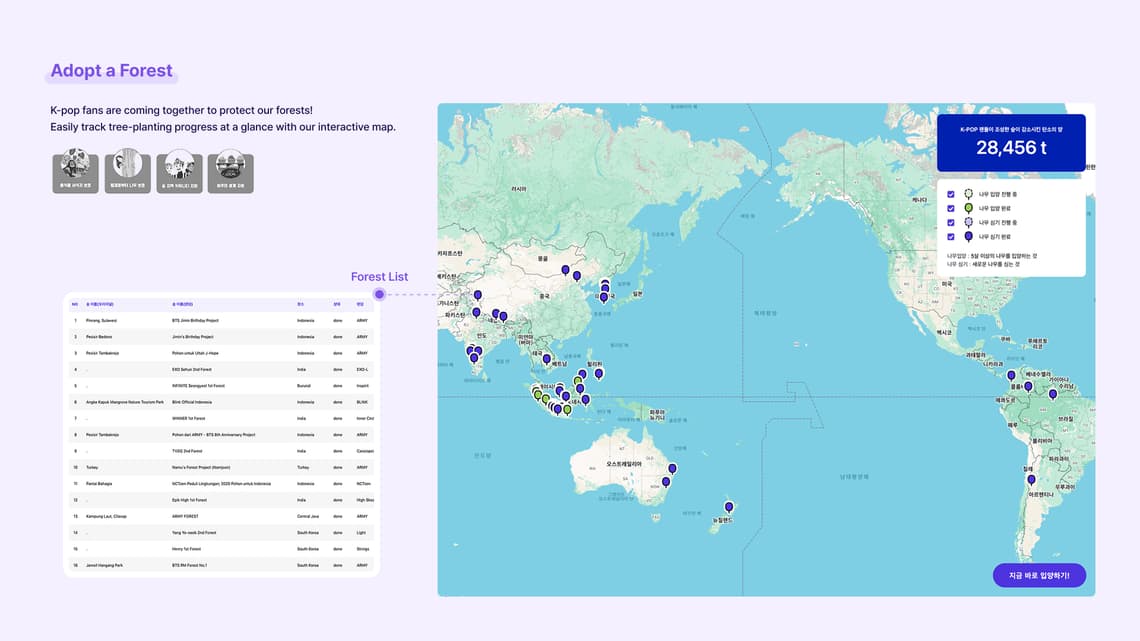Select the map pin over Thailand
1140x641 pixels.
[x=547, y=359]
